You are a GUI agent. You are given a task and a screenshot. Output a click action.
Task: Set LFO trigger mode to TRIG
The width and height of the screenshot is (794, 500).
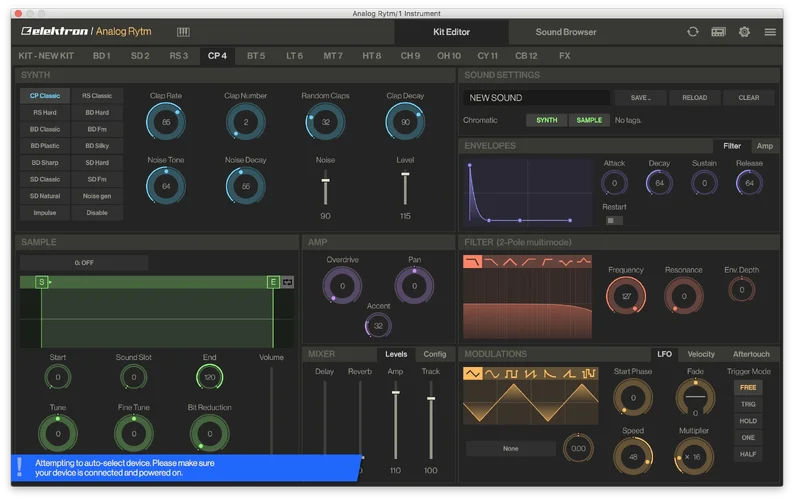[x=748, y=404]
